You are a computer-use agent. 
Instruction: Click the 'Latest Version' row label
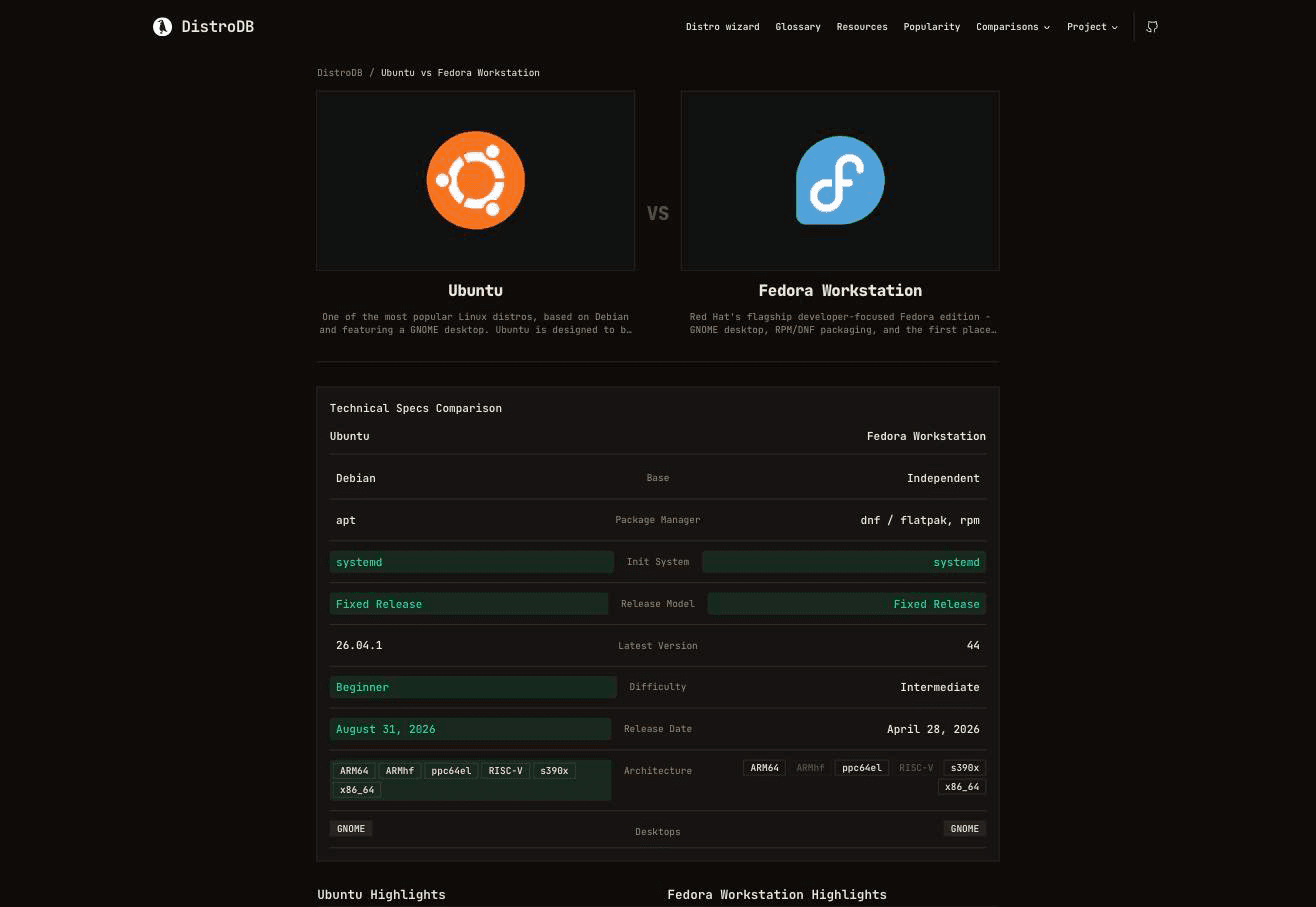[658, 646]
